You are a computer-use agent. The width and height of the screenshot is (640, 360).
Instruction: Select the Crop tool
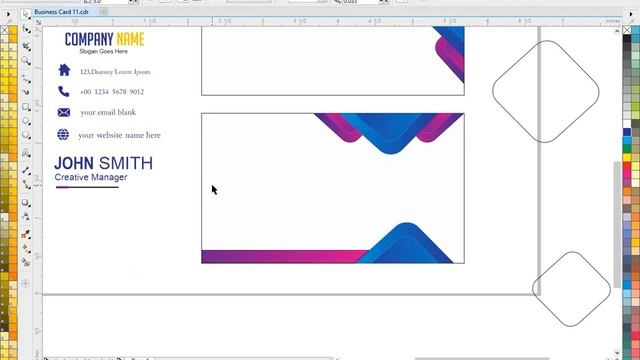point(26,46)
